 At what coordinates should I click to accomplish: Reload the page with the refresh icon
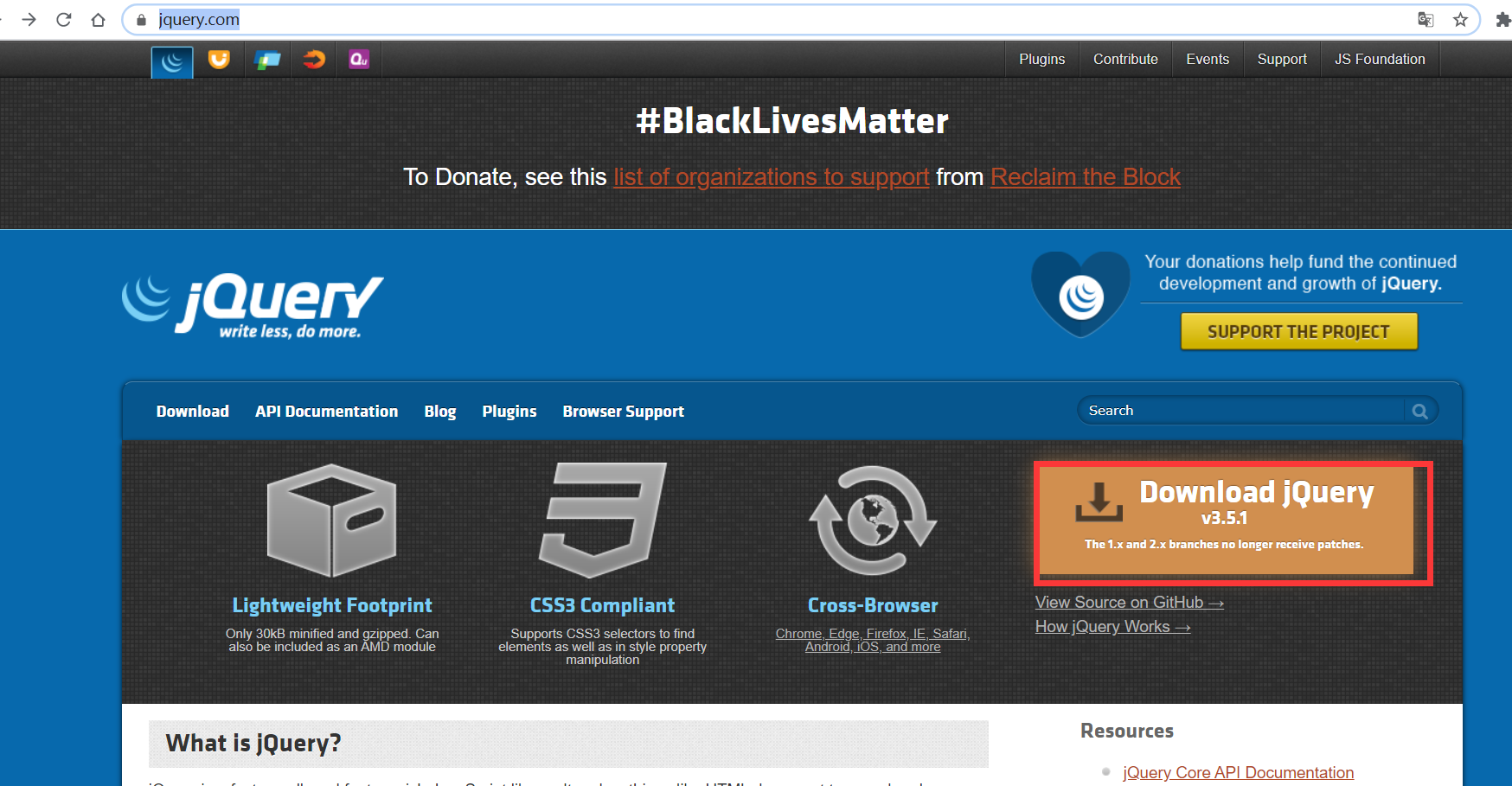point(63,19)
